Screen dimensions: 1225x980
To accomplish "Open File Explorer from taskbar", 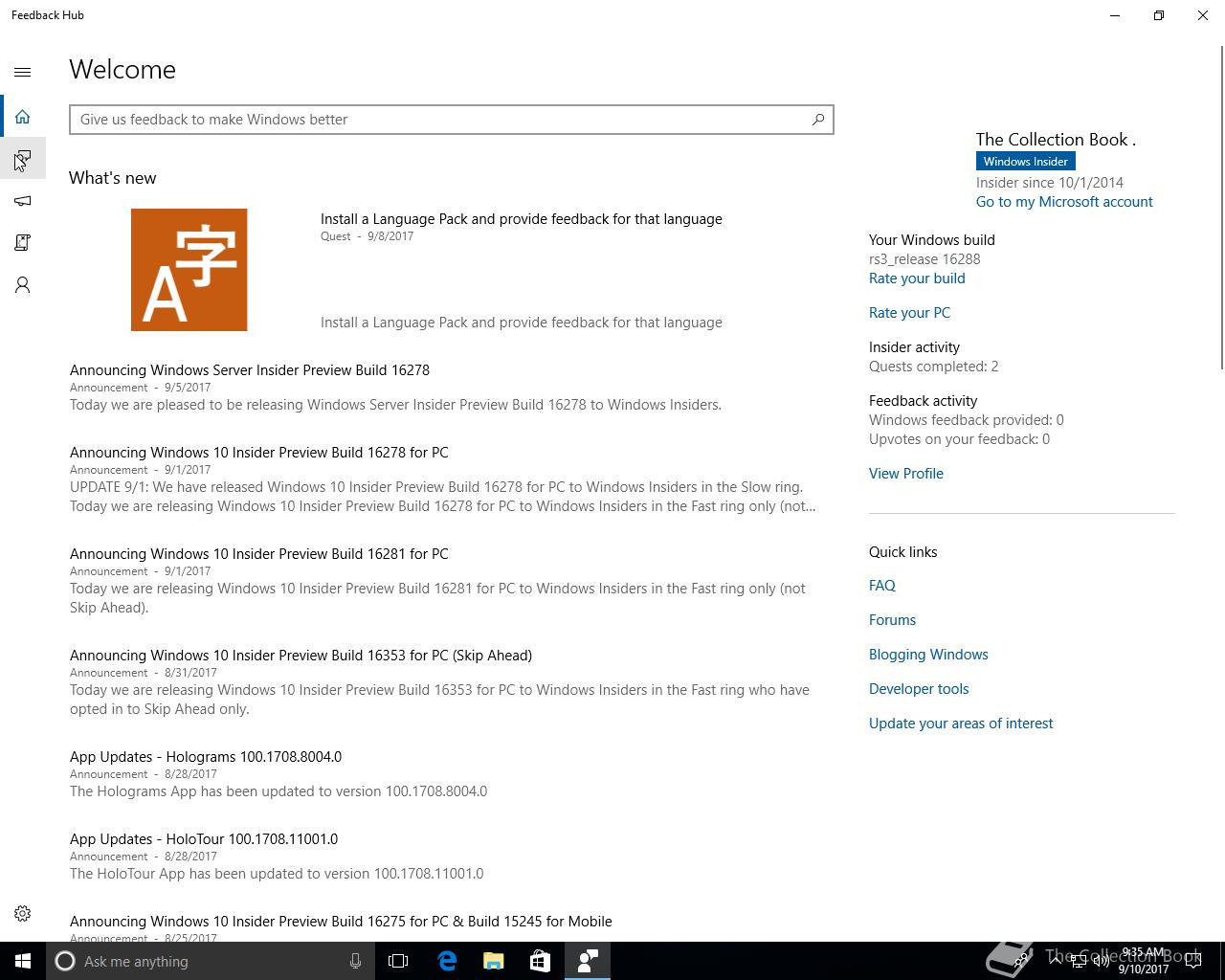I will (494, 961).
